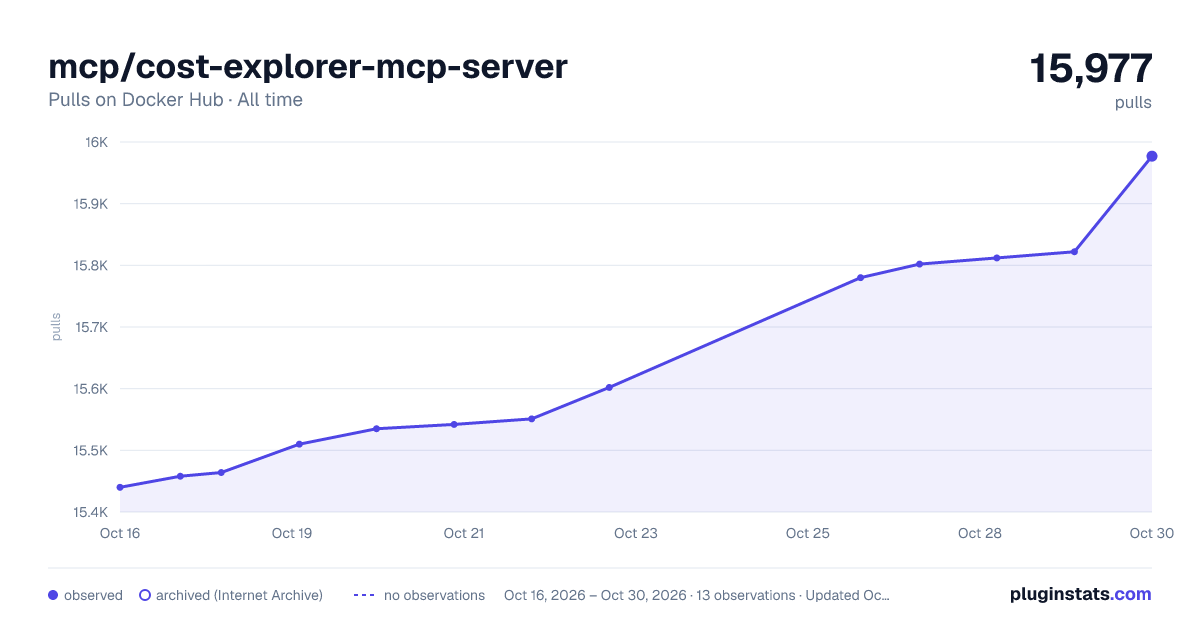Select the Oct 30 final data point
1200x630 pixels.
point(1152,156)
